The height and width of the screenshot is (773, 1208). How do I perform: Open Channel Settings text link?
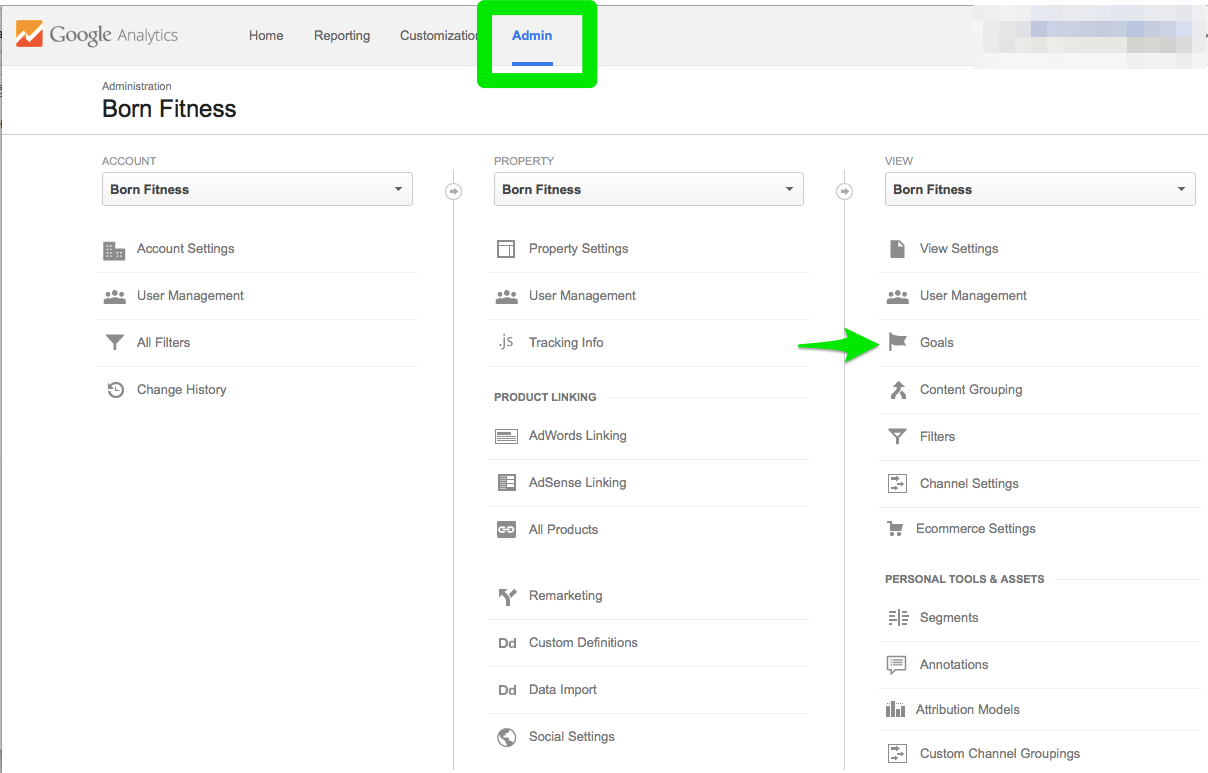tap(969, 484)
